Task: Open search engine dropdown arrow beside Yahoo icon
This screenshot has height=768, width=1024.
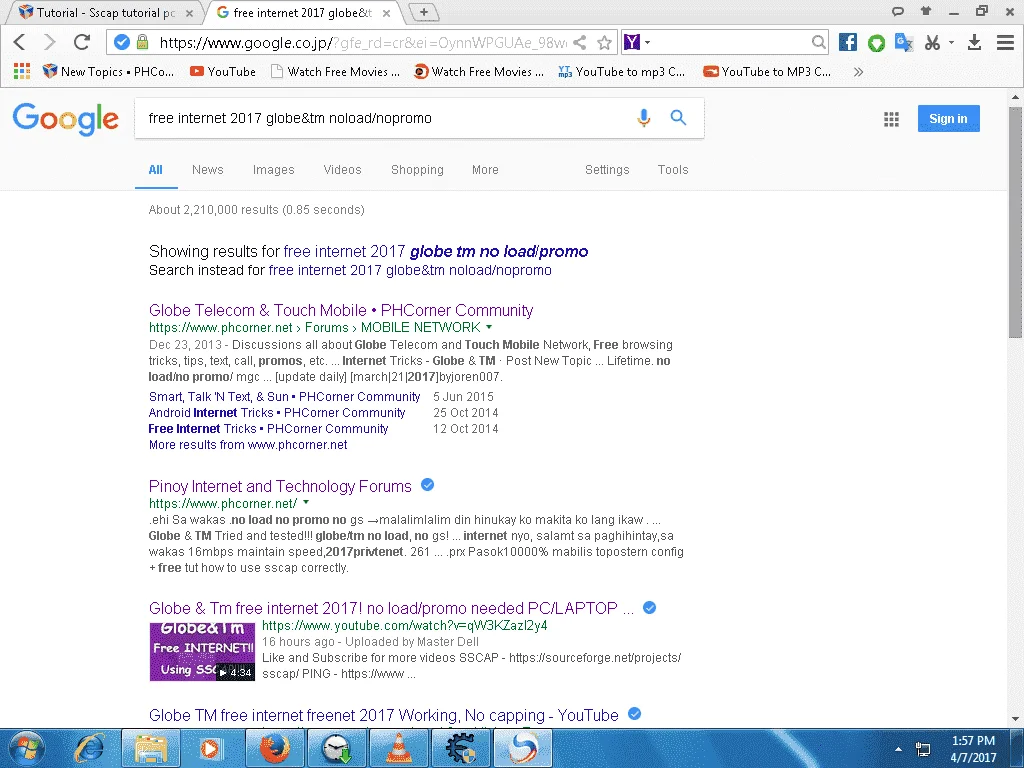Action: tap(647, 42)
